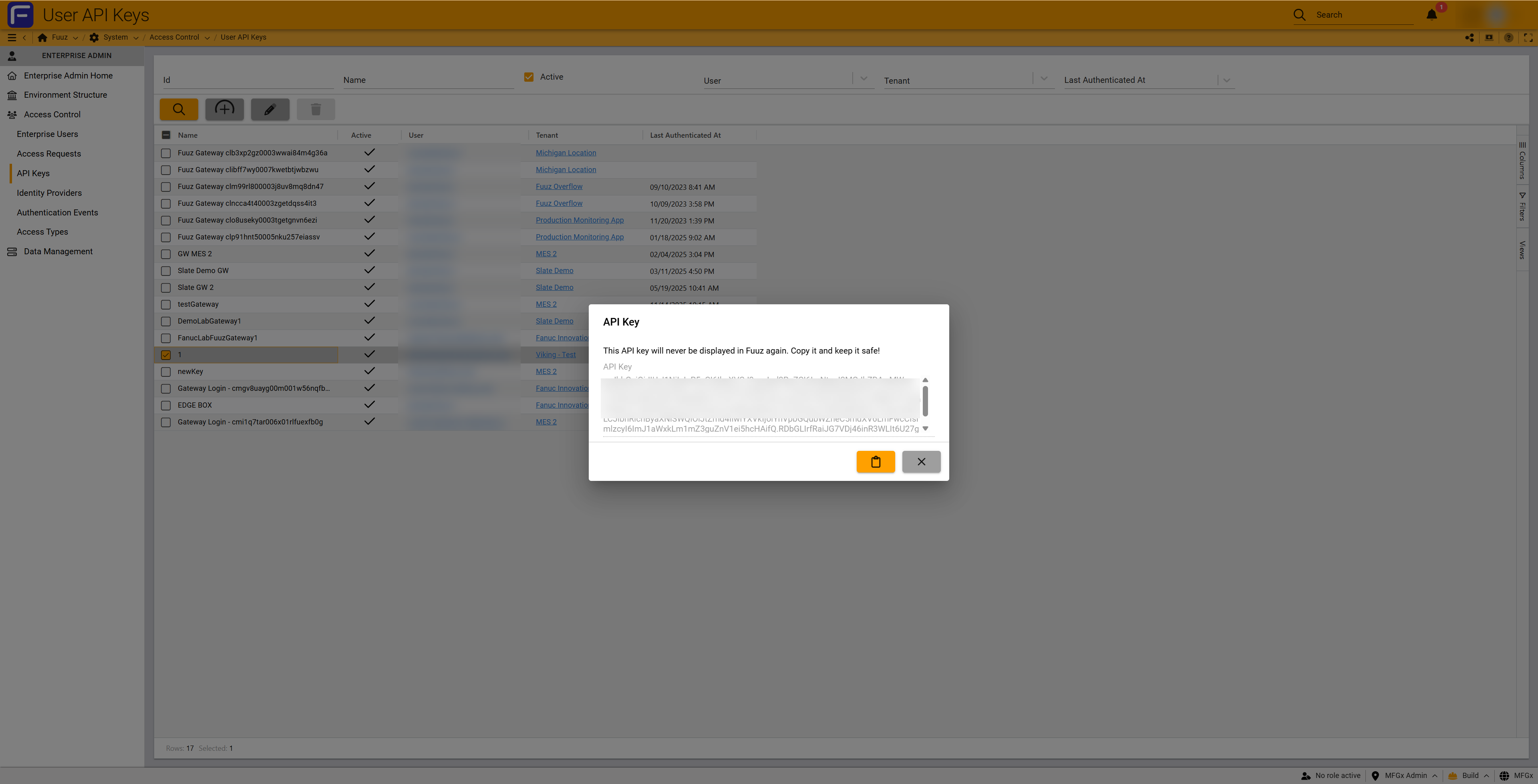The width and height of the screenshot is (1538, 784).
Task: Click the MFGx Admin location pin icon
Action: pos(1375,776)
